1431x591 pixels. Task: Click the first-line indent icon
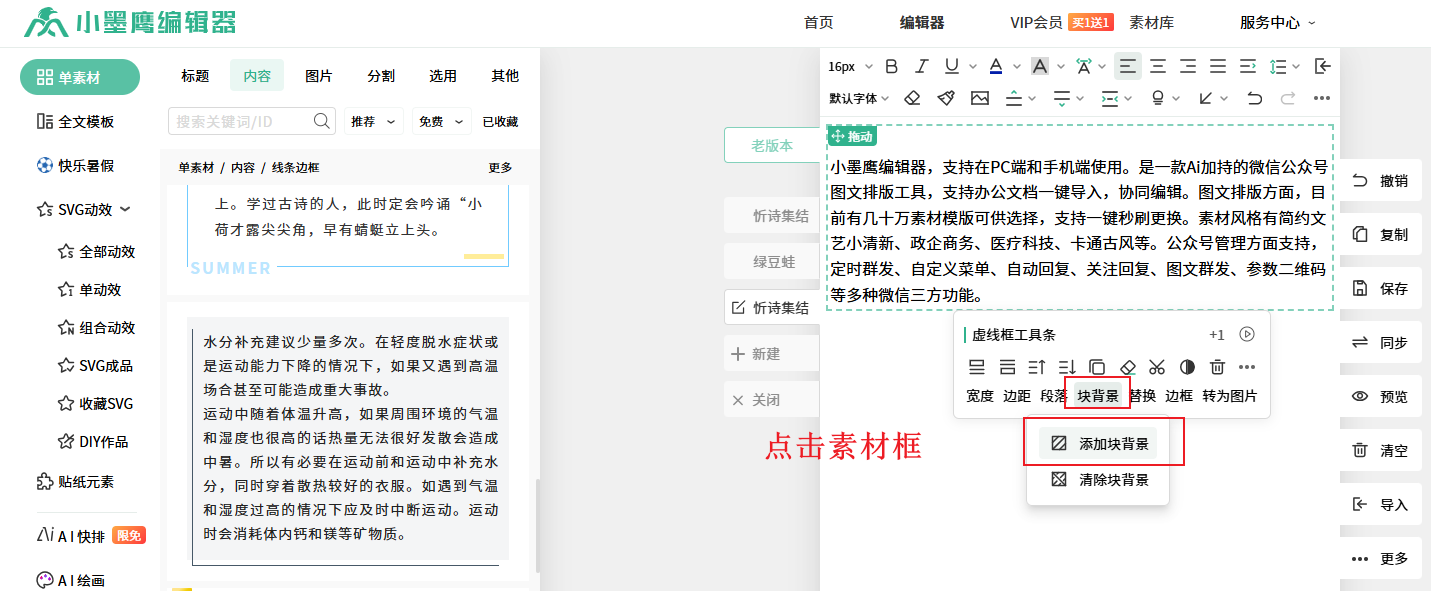coord(1248,66)
